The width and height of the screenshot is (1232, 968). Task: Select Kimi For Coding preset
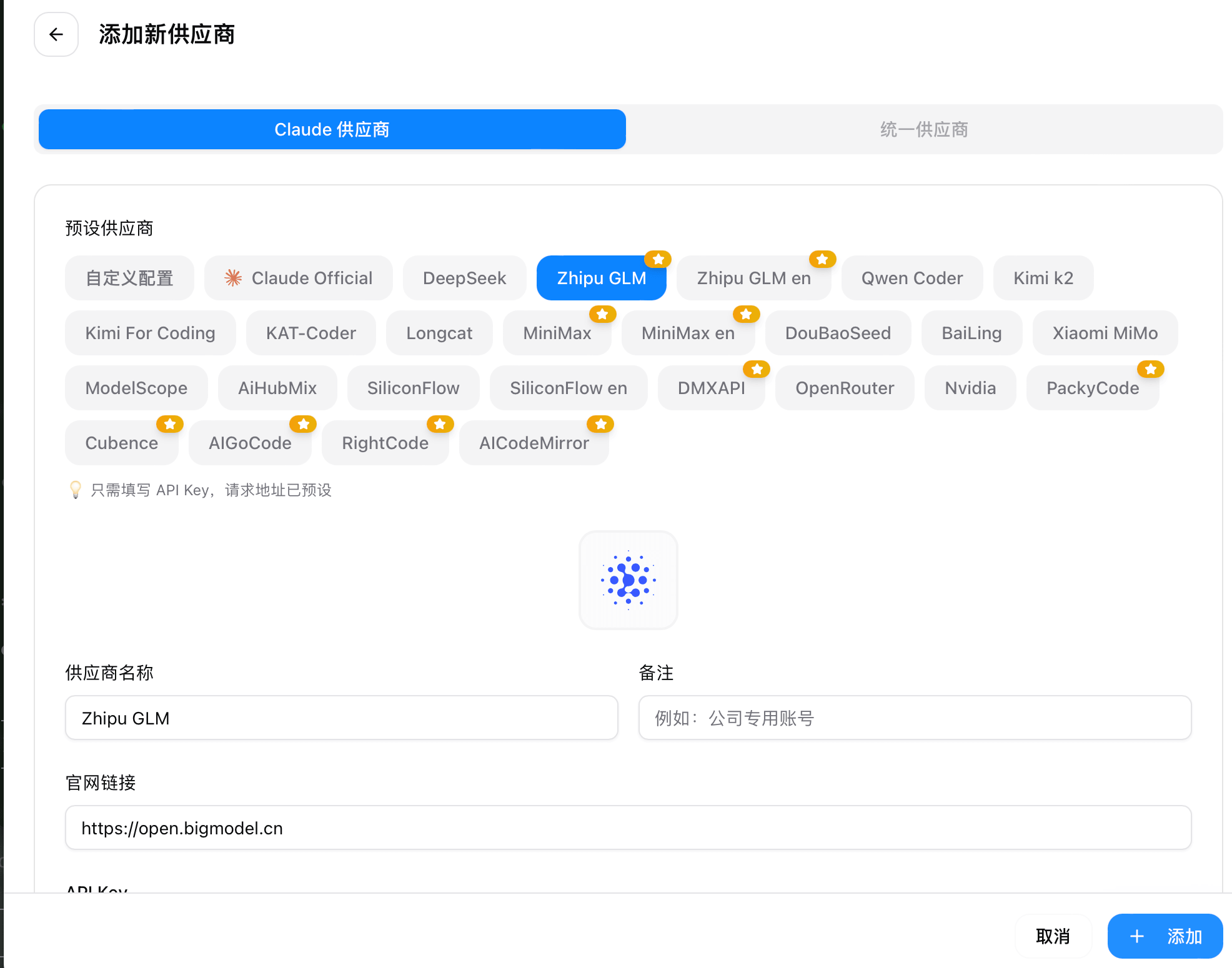pos(151,333)
